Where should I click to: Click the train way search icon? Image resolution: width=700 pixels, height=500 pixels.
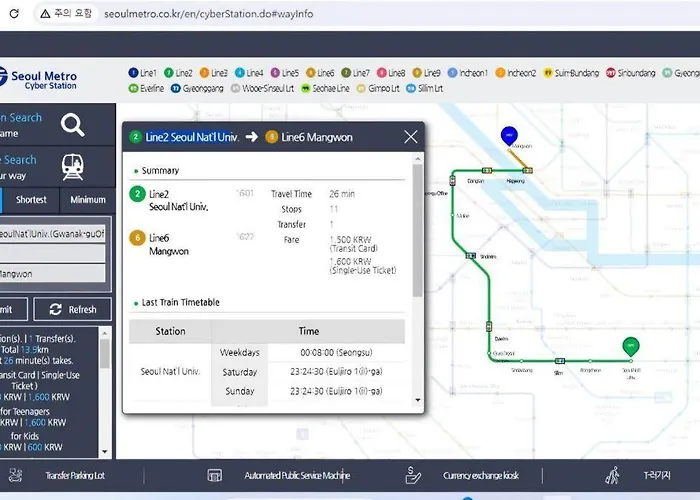(73, 167)
